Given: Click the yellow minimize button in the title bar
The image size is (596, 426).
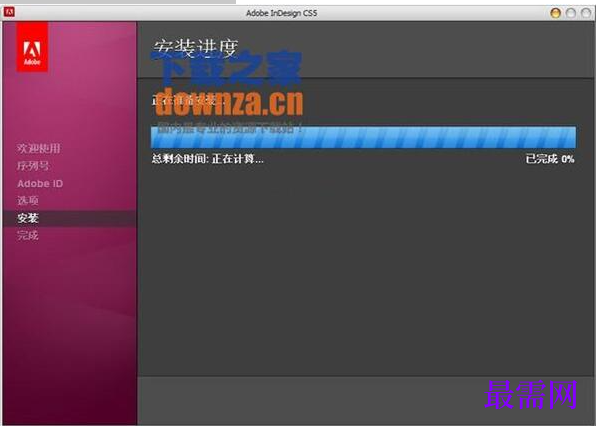Looking at the screenshot, I should (x=555, y=13).
